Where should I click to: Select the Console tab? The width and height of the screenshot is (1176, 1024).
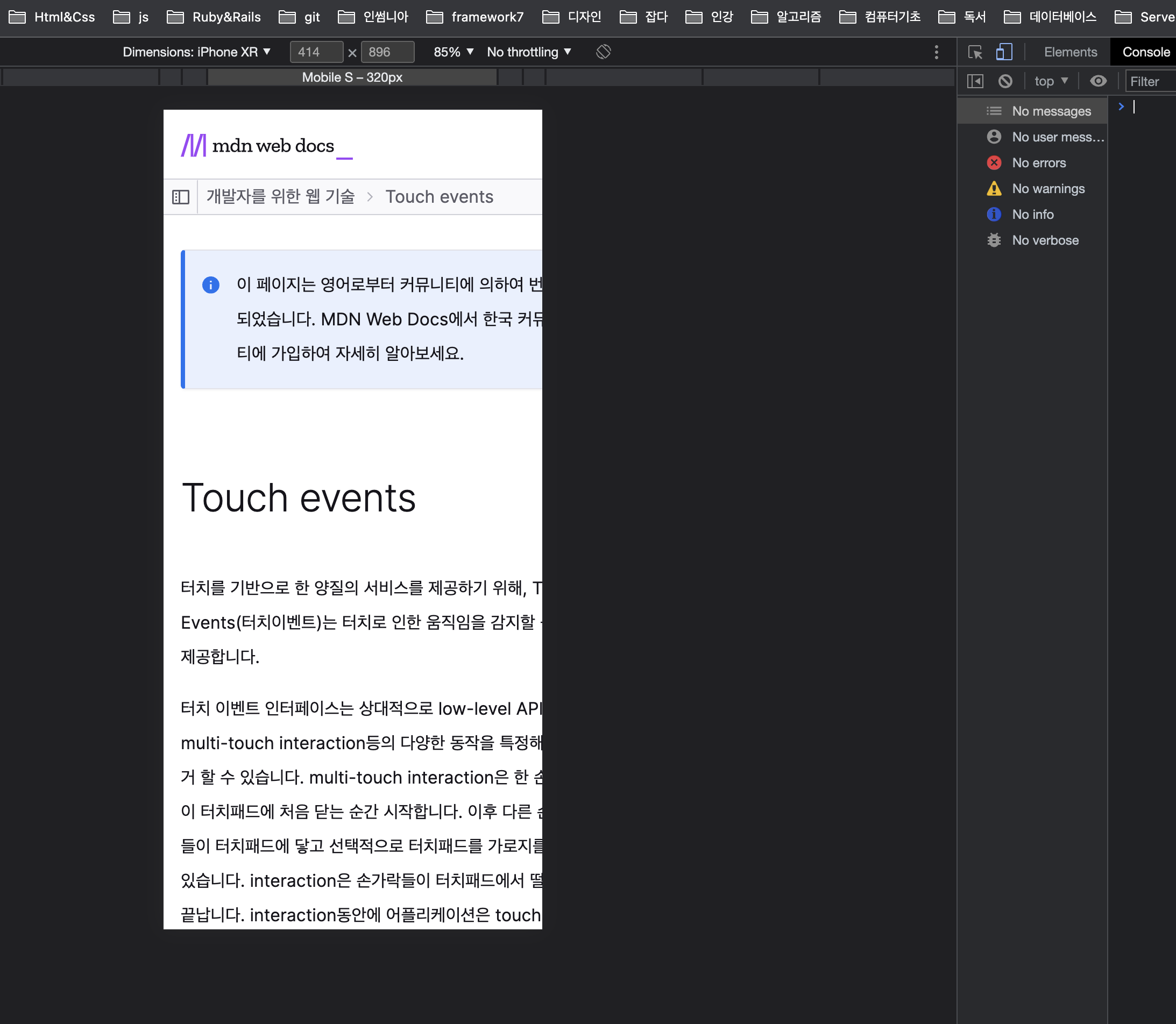tap(1146, 52)
